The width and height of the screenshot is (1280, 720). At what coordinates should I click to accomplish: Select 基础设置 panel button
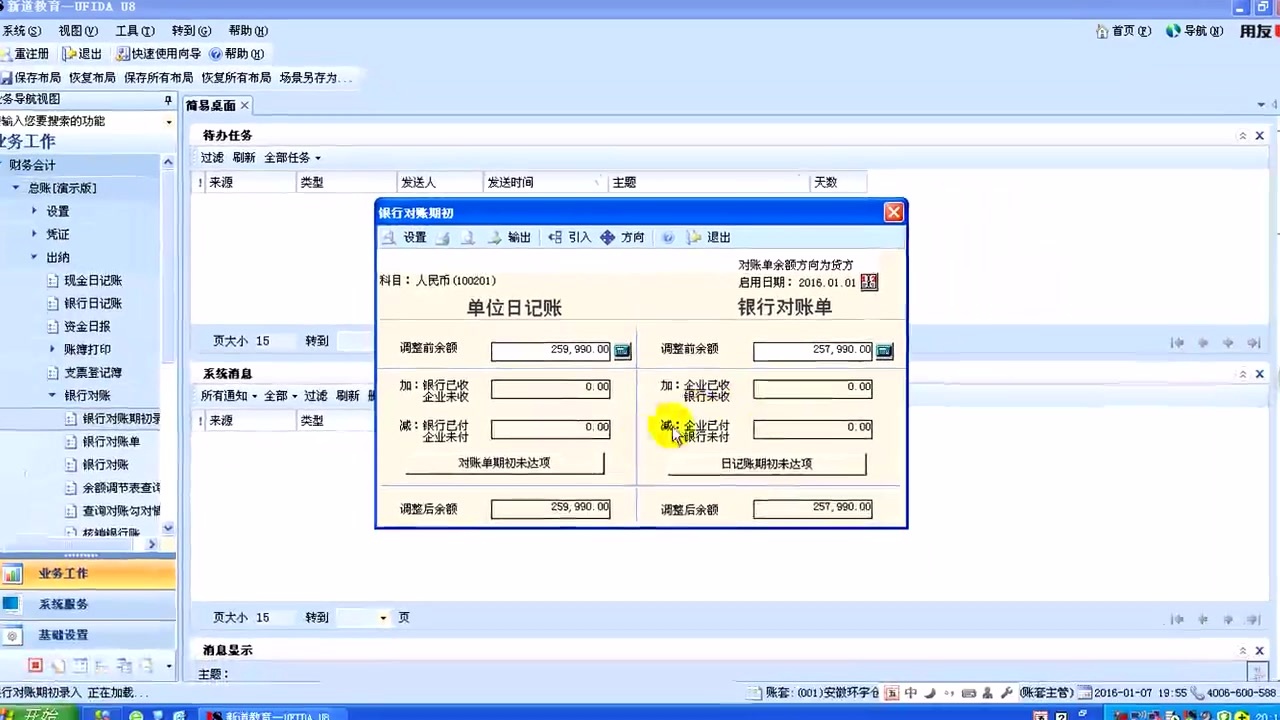[x=88, y=635]
